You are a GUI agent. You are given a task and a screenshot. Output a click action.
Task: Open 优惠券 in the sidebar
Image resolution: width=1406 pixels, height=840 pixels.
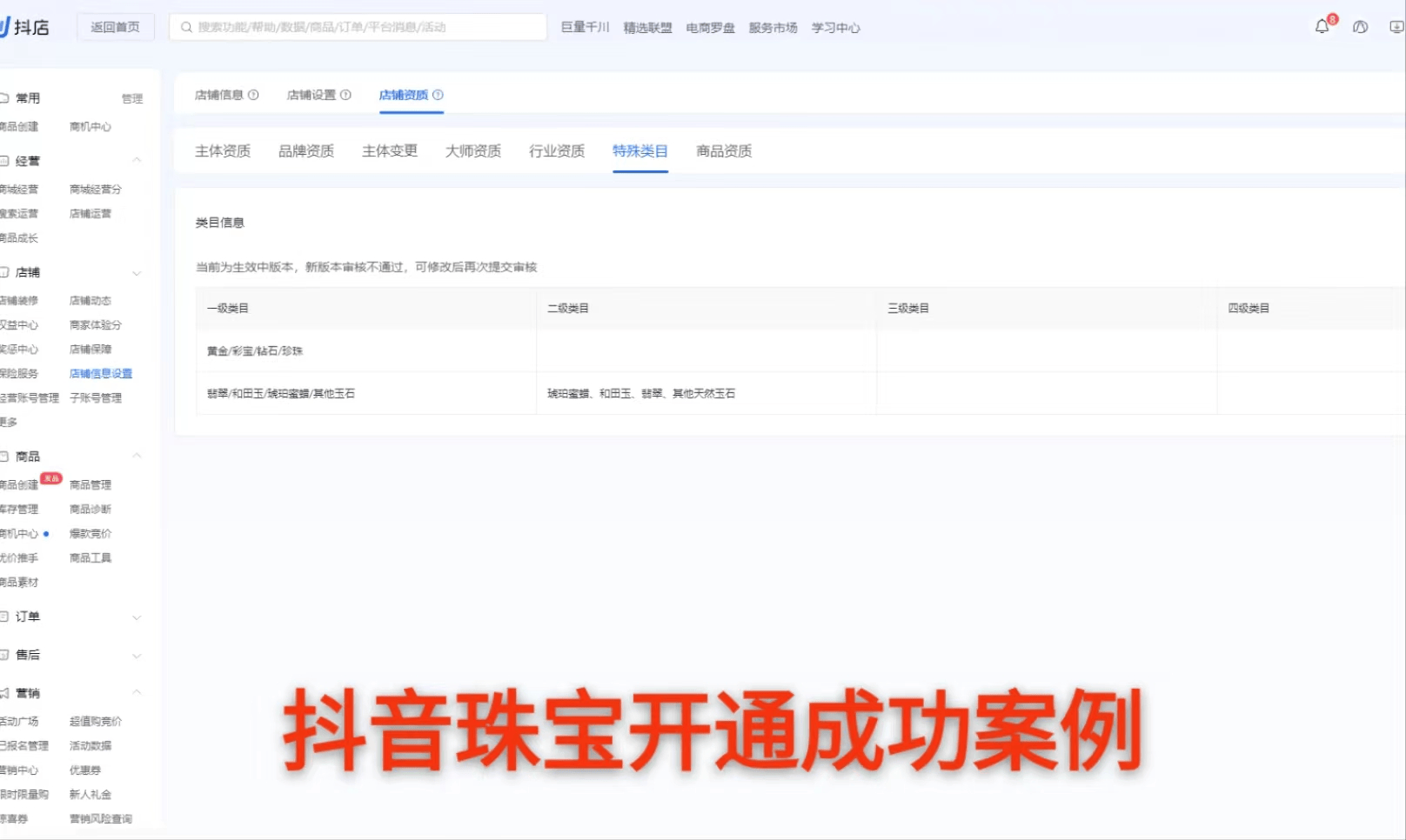click(85, 770)
